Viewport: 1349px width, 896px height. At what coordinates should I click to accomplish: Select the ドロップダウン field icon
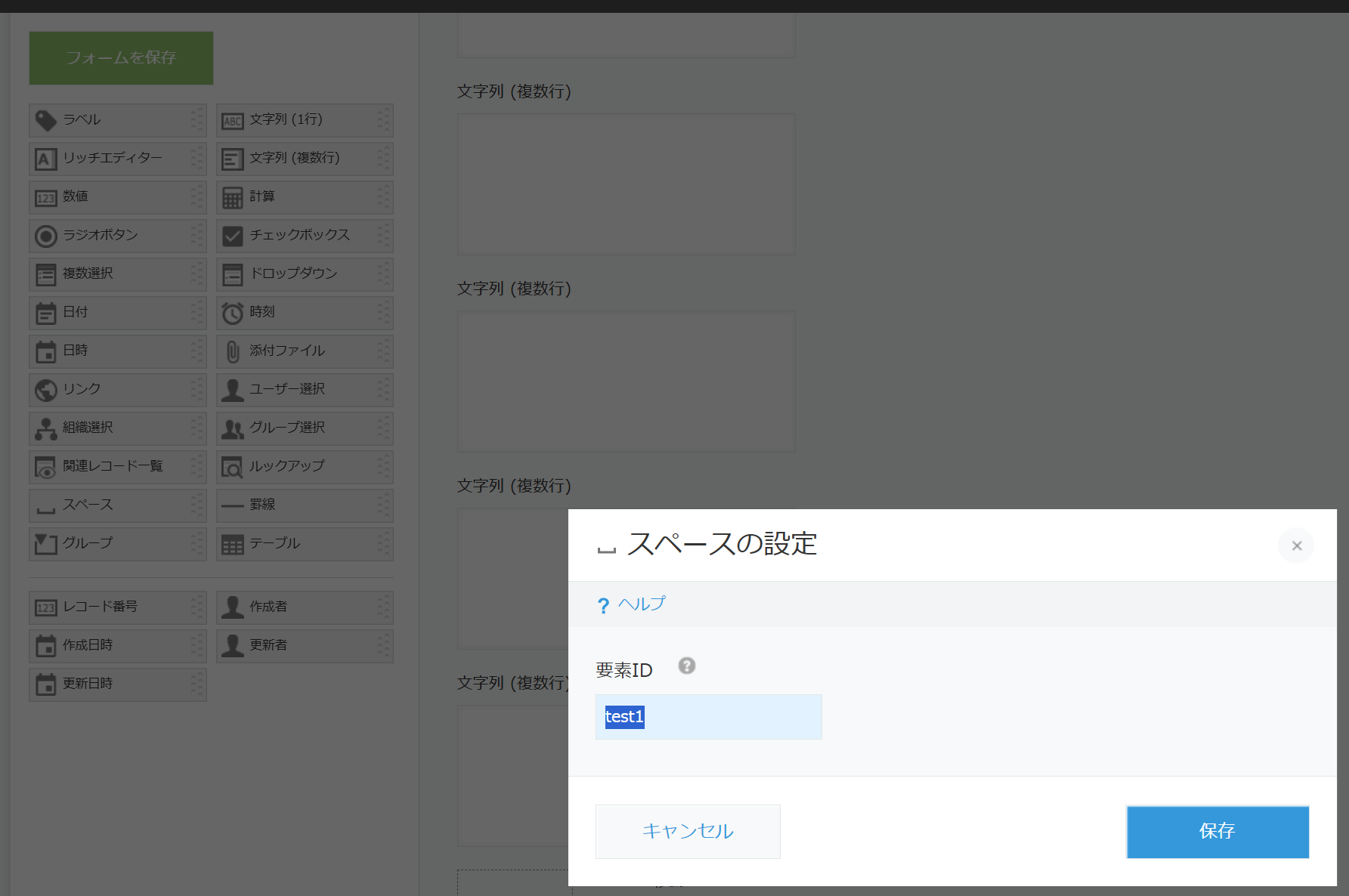click(233, 275)
